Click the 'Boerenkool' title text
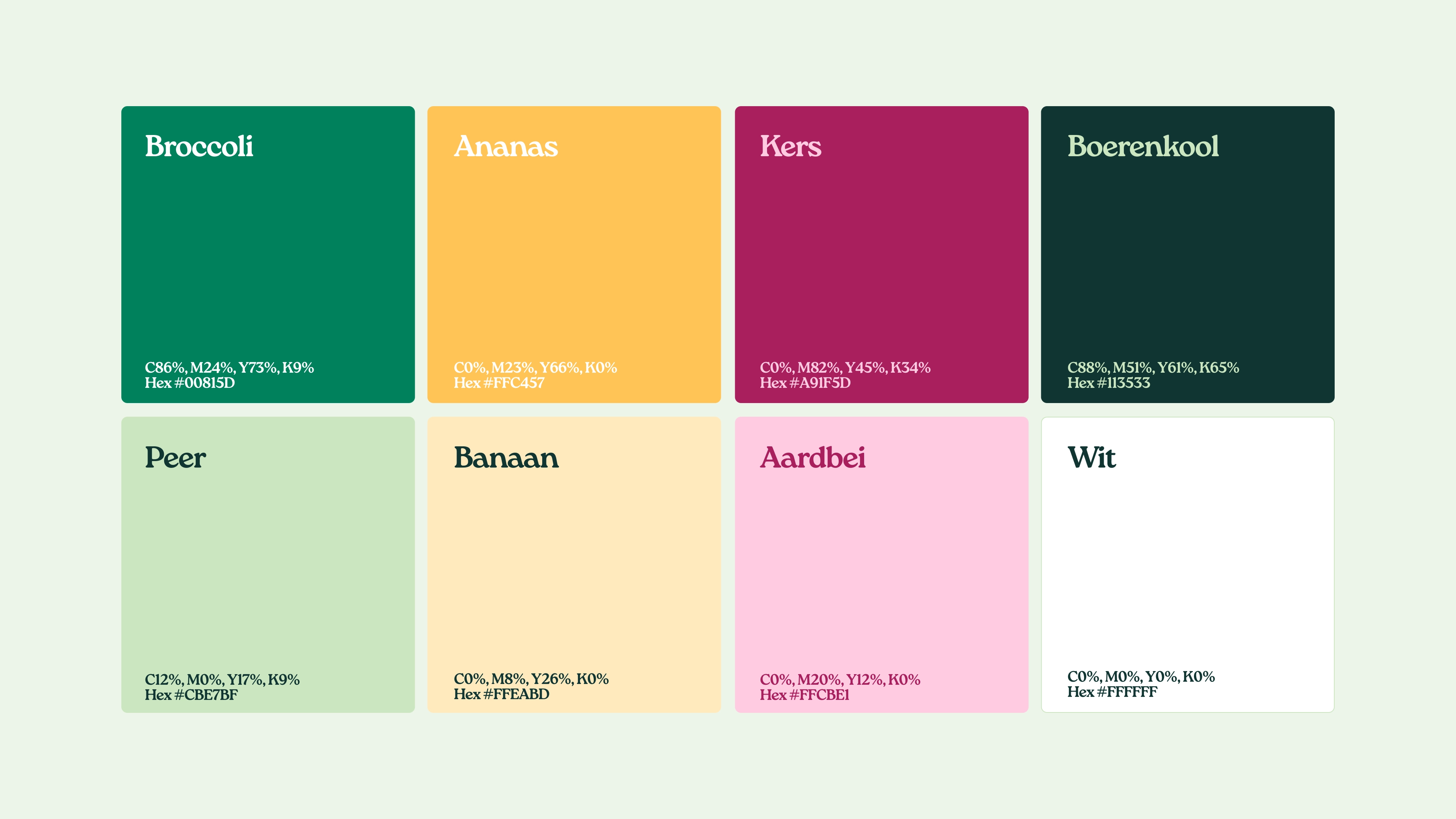 click(1143, 146)
